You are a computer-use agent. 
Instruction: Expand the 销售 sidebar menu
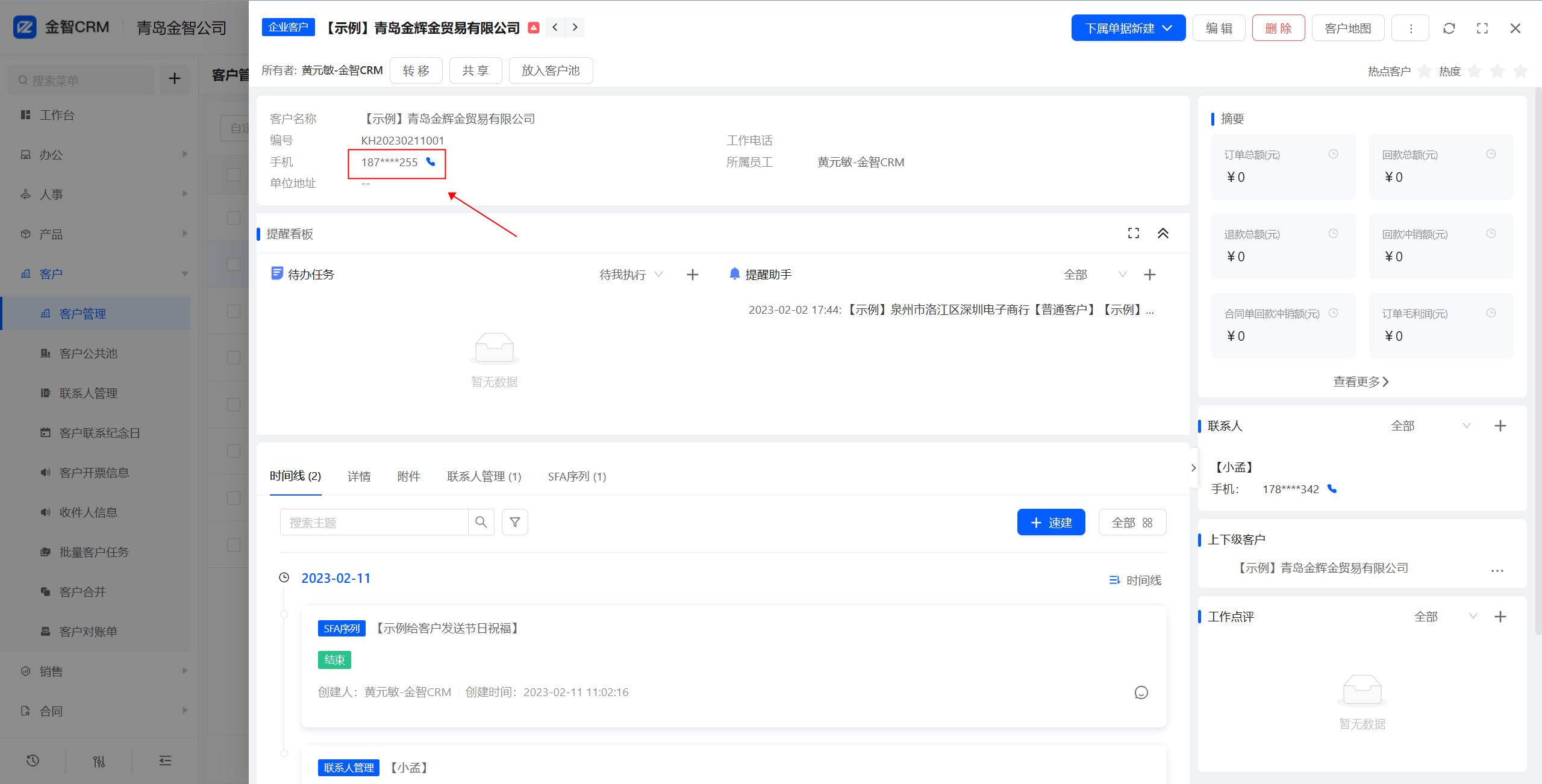pyautogui.click(x=99, y=671)
